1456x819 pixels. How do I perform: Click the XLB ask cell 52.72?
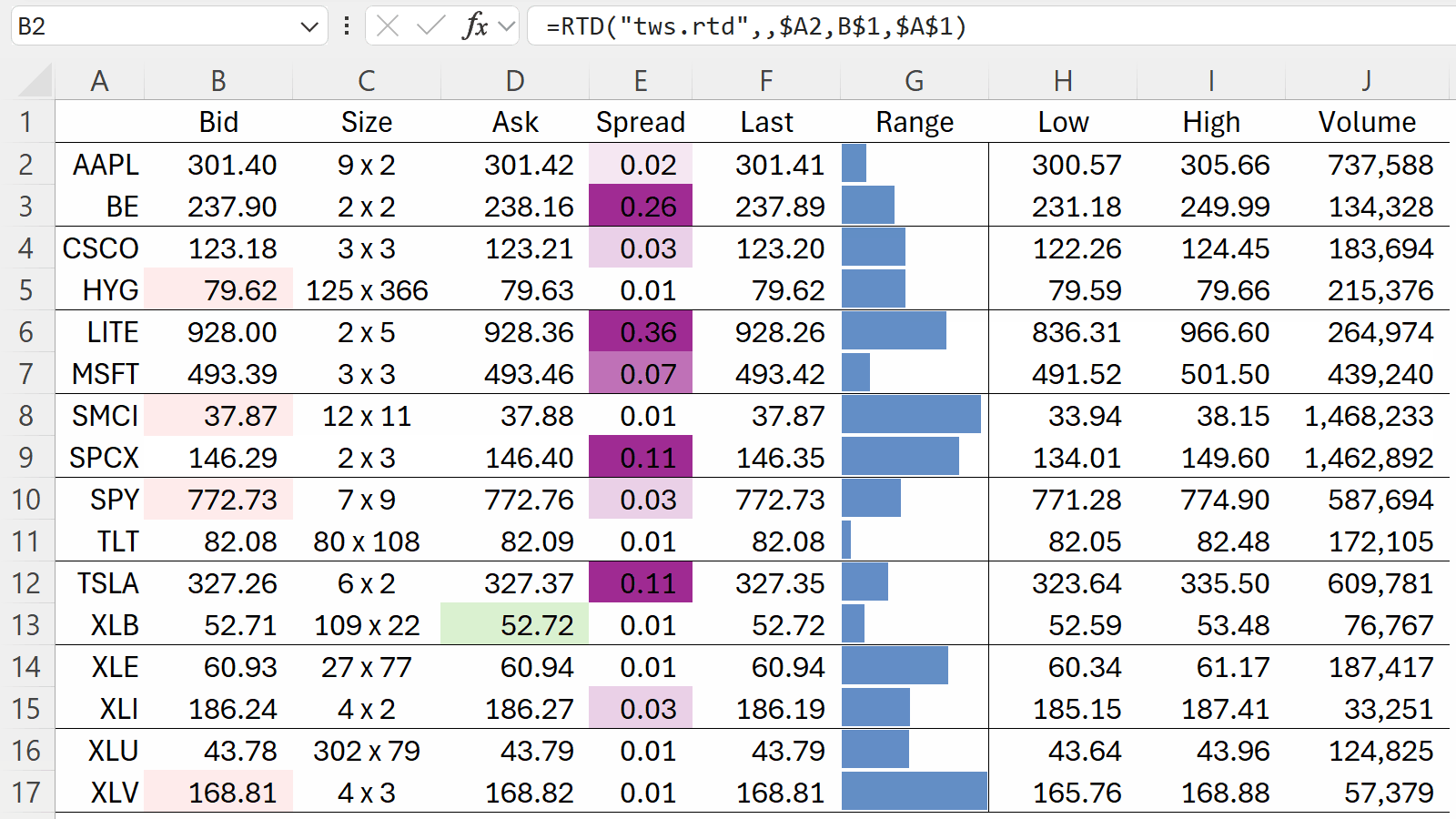515,624
